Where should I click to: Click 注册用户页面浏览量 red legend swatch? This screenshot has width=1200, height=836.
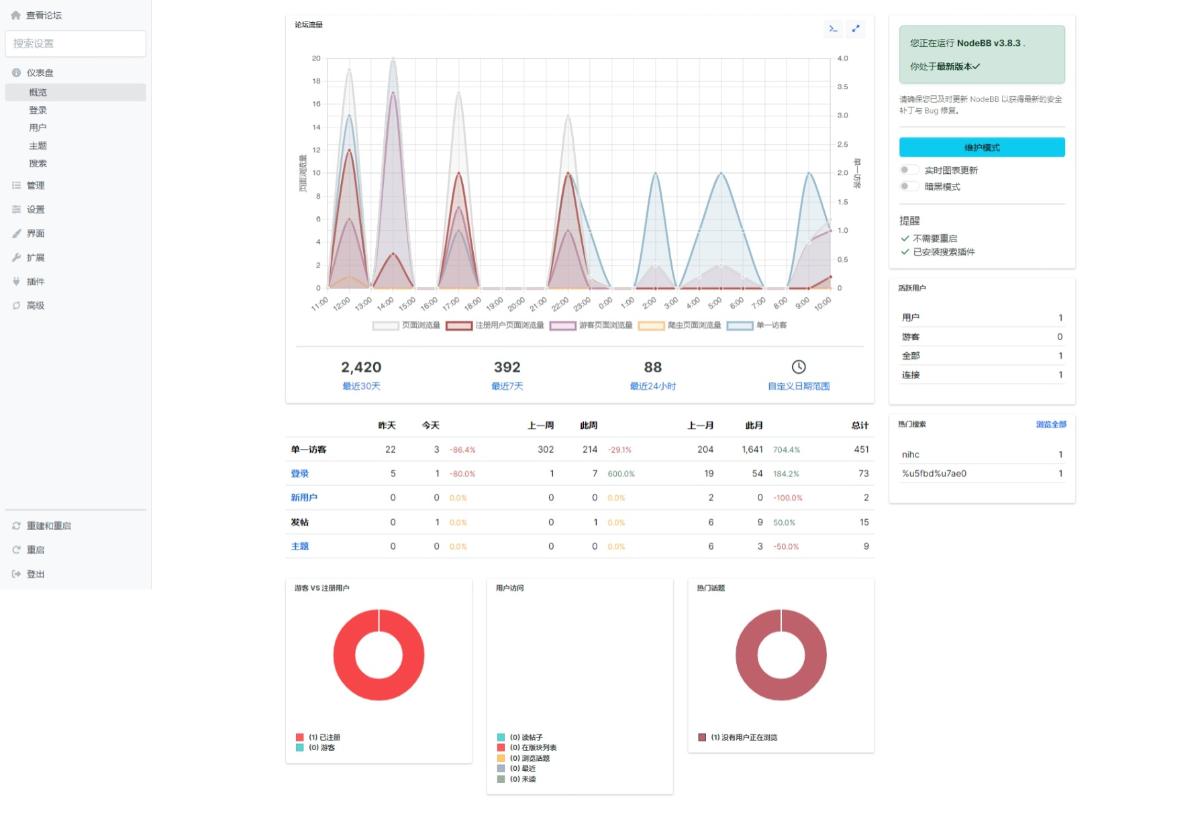point(459,325)
